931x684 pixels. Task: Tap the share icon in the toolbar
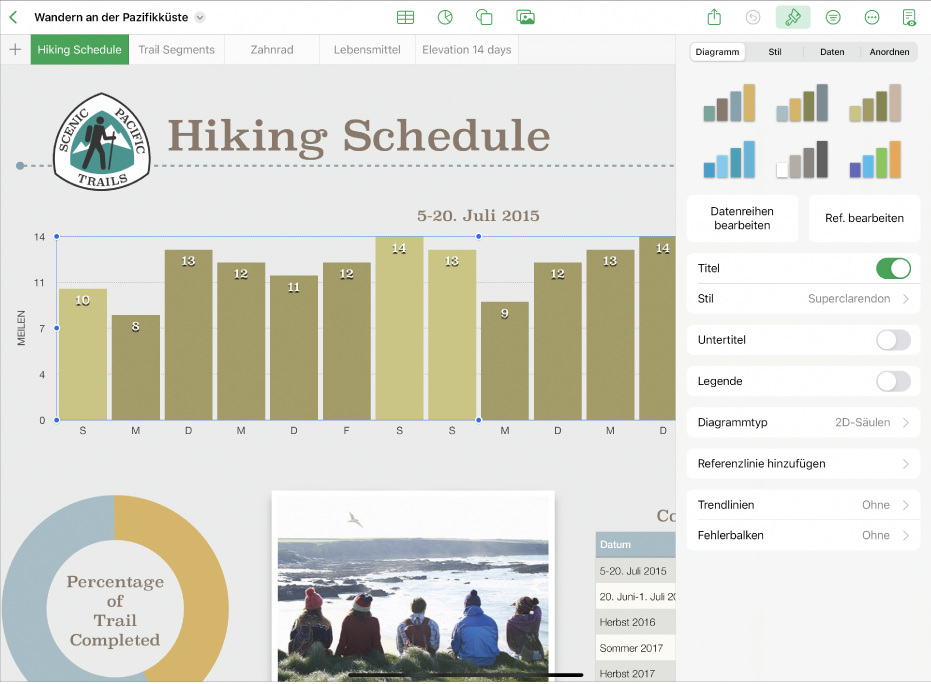pyautogui.click(x=714, y=17)
